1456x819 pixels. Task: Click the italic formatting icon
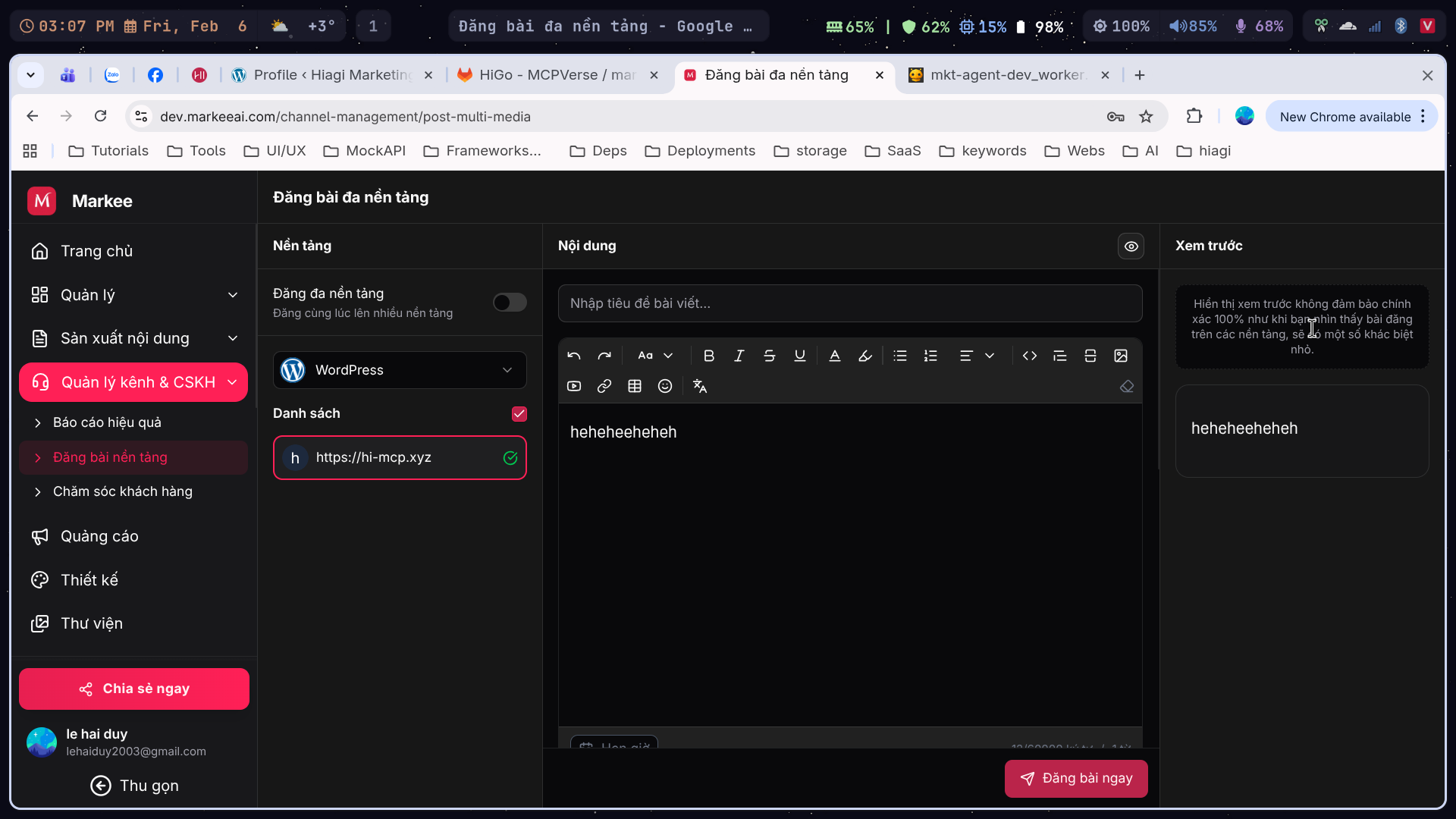[739, 356]
